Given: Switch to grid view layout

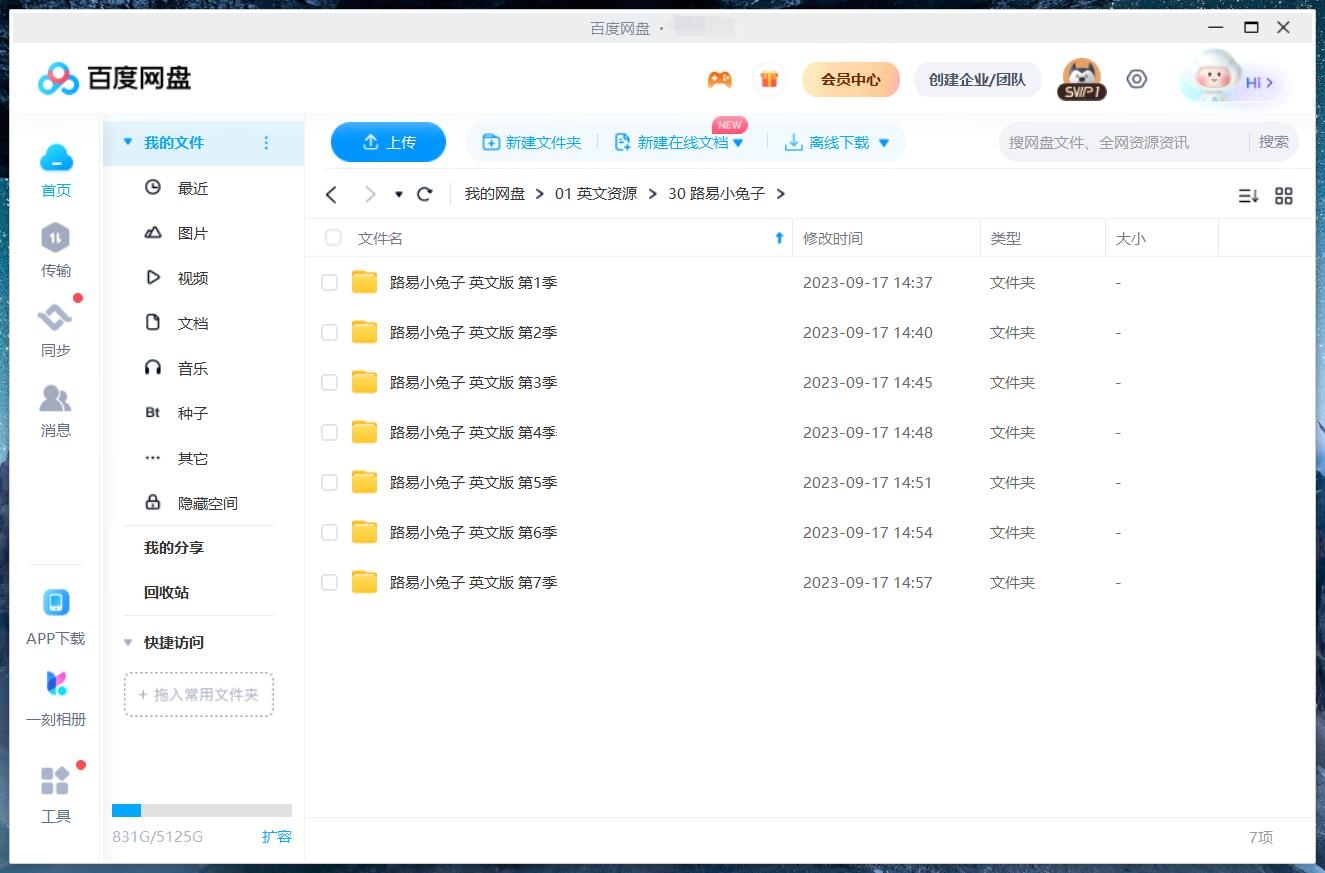Looking at the screenshot, I should [1284, 196].
